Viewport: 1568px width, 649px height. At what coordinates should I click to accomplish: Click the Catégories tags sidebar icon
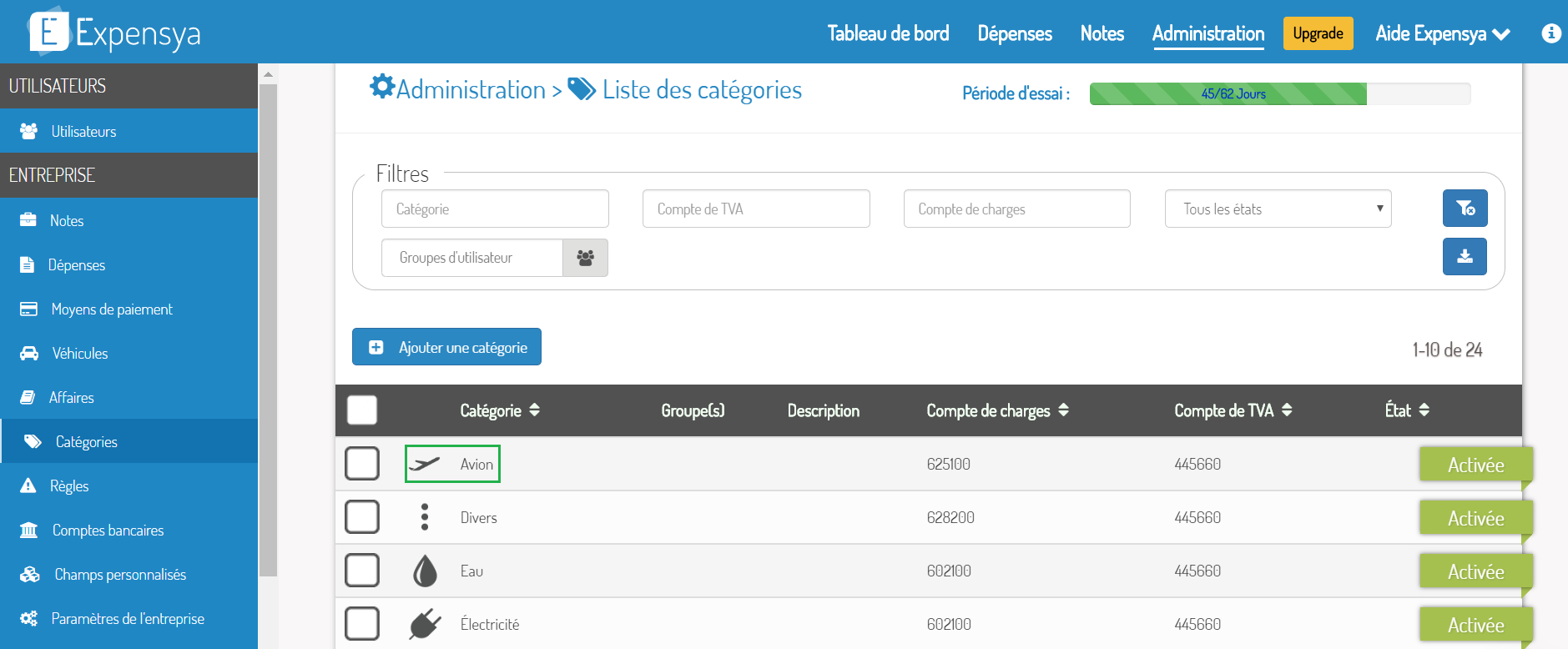(x=33, y=441)
